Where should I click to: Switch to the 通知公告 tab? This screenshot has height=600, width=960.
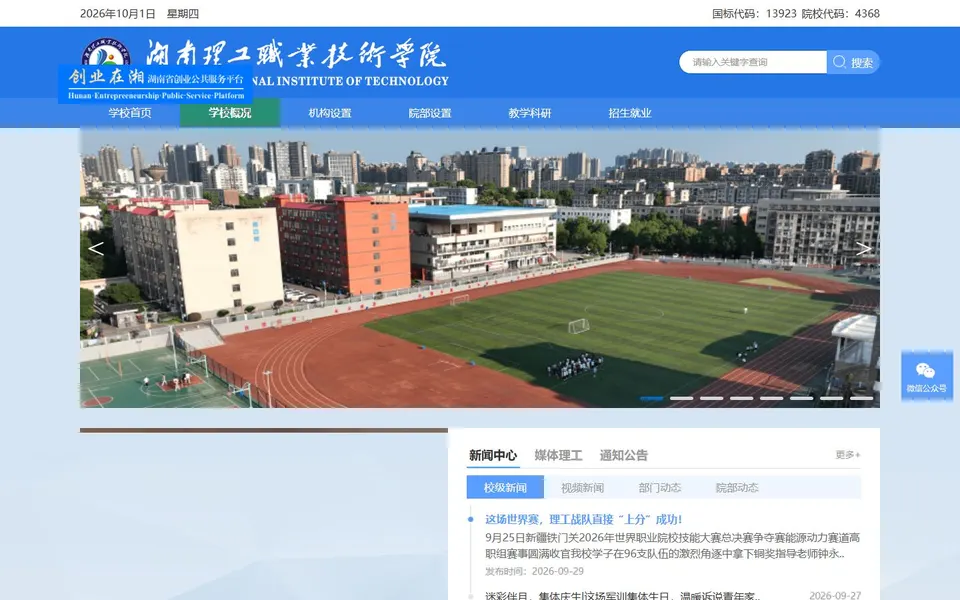[x=623, y=456]
